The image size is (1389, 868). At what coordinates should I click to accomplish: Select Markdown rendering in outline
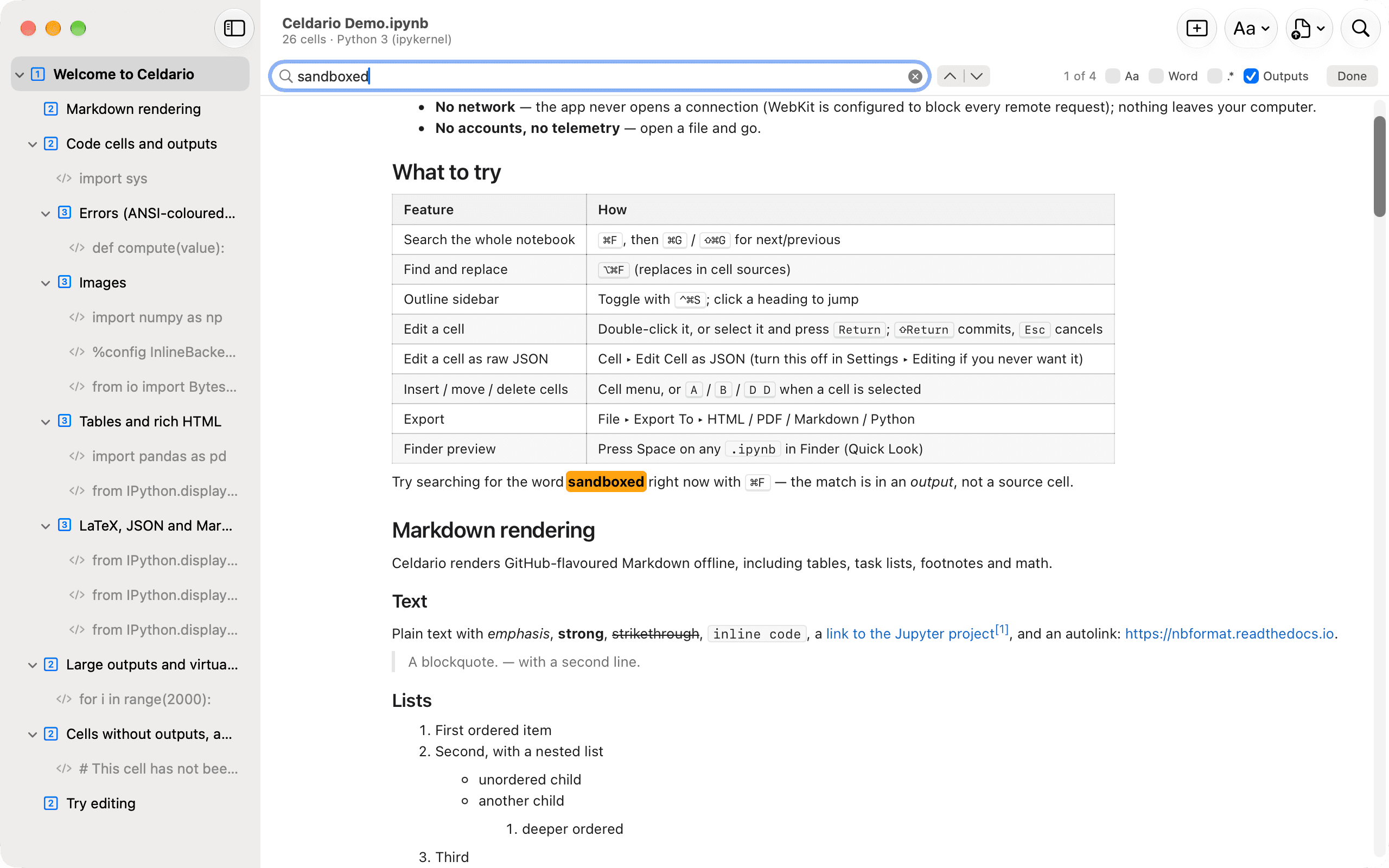click(x=130, y=109)
